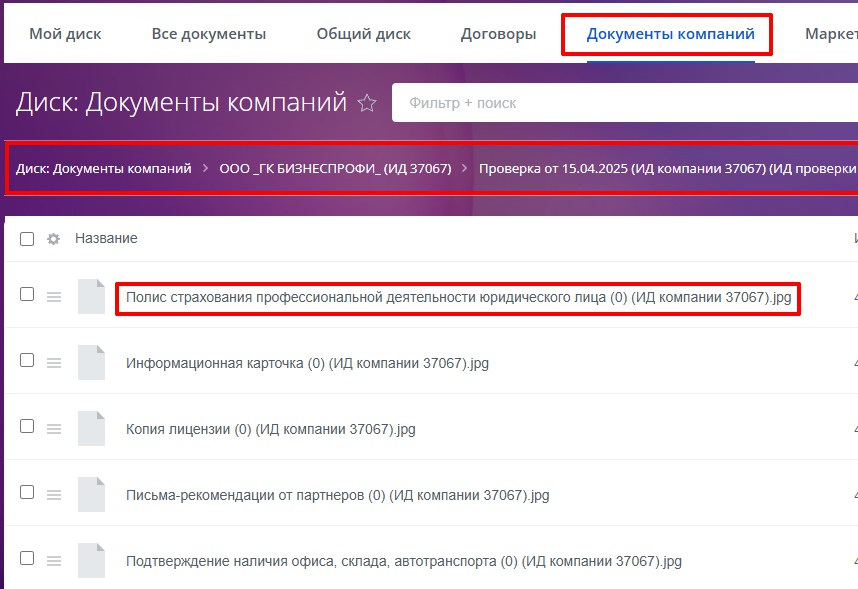The image size is (858, 589).
Task: Open row menu for Полис страхования file
Action: [x=54, y=297]
